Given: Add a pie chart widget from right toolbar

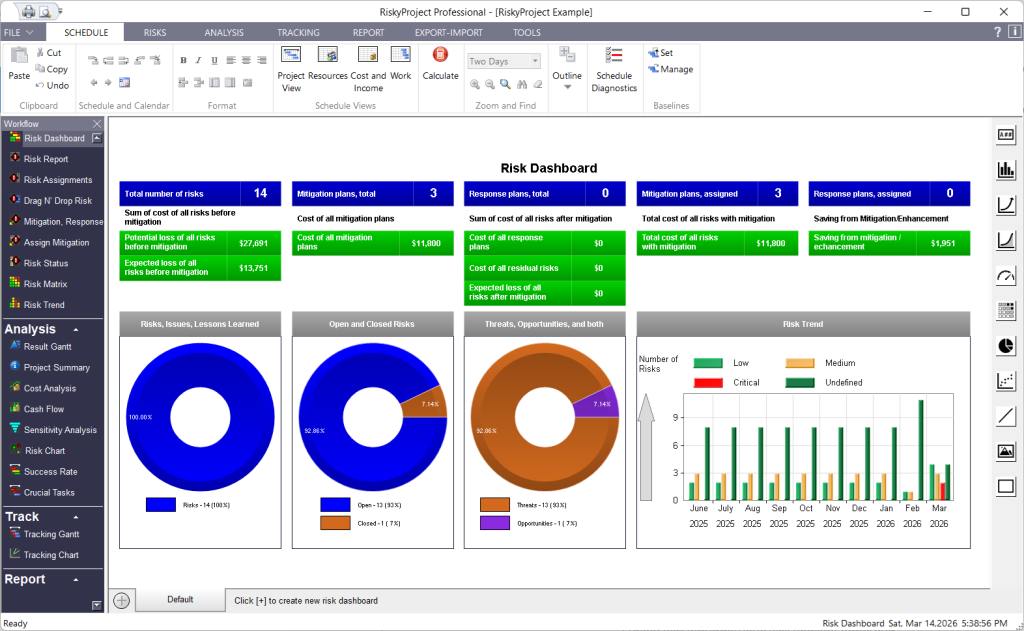Looking at the screenshot, I should tap(1006, 345).
